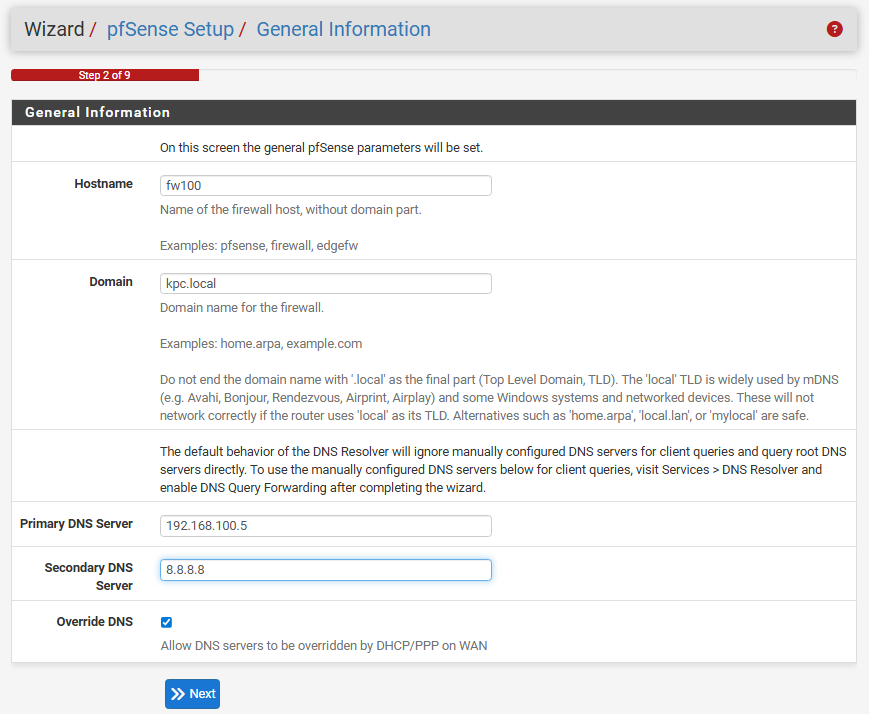This screenshot has width=869, height=714.
Task: Focus the Hostname field containing fw100
Action: click(325, 185)
